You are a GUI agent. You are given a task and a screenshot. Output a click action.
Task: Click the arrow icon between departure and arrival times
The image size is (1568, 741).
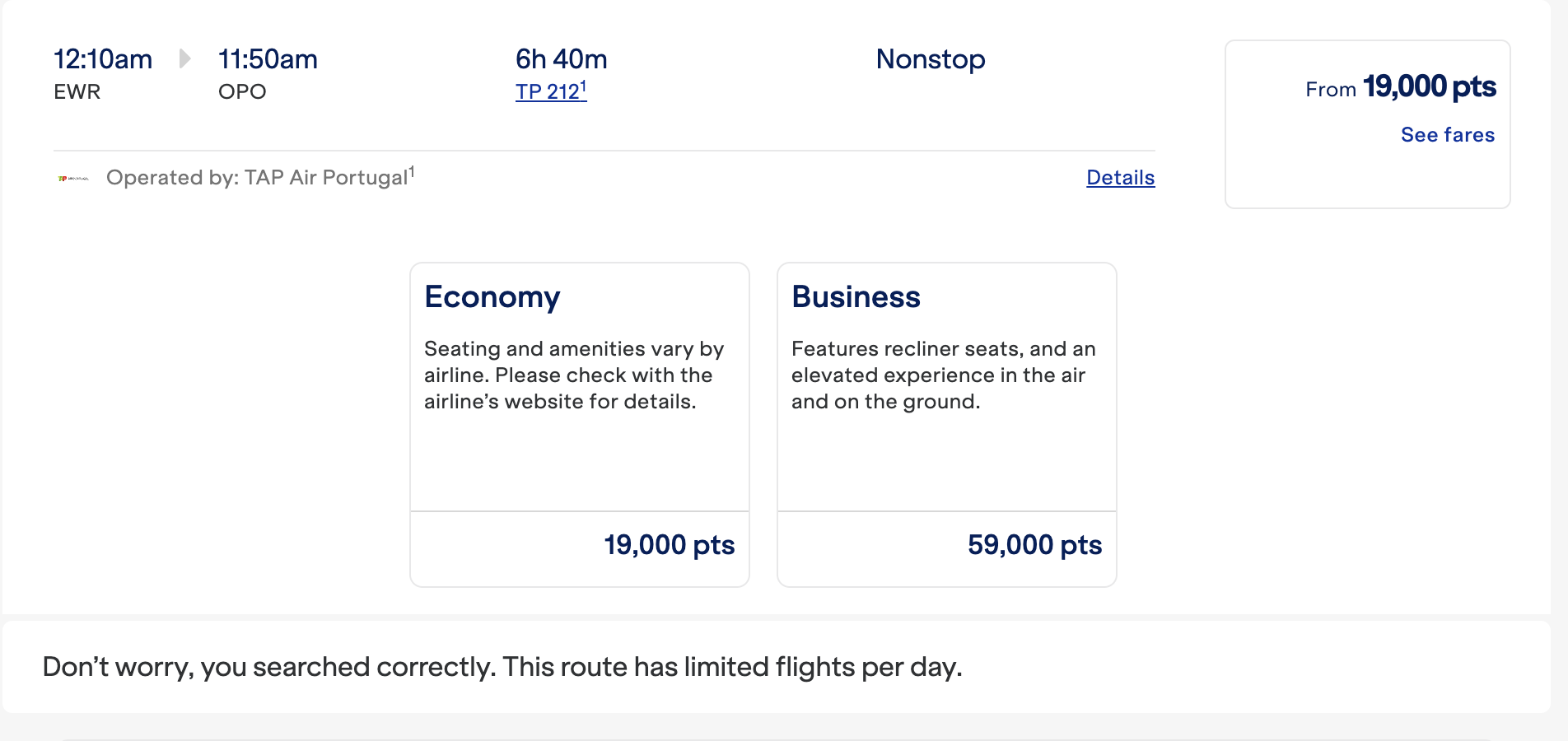tap(185, 58)
